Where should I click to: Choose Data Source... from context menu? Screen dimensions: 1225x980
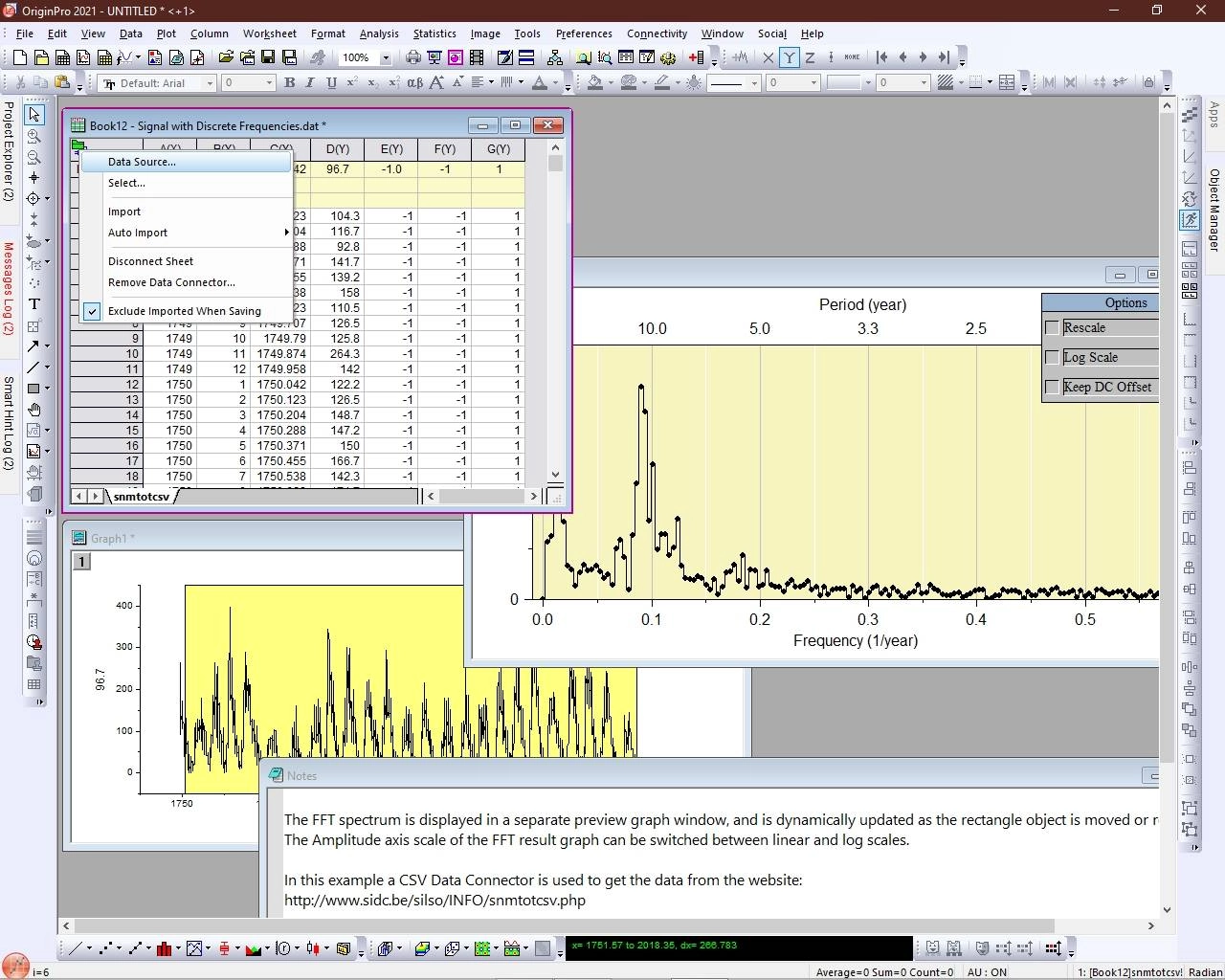point(185,162)
